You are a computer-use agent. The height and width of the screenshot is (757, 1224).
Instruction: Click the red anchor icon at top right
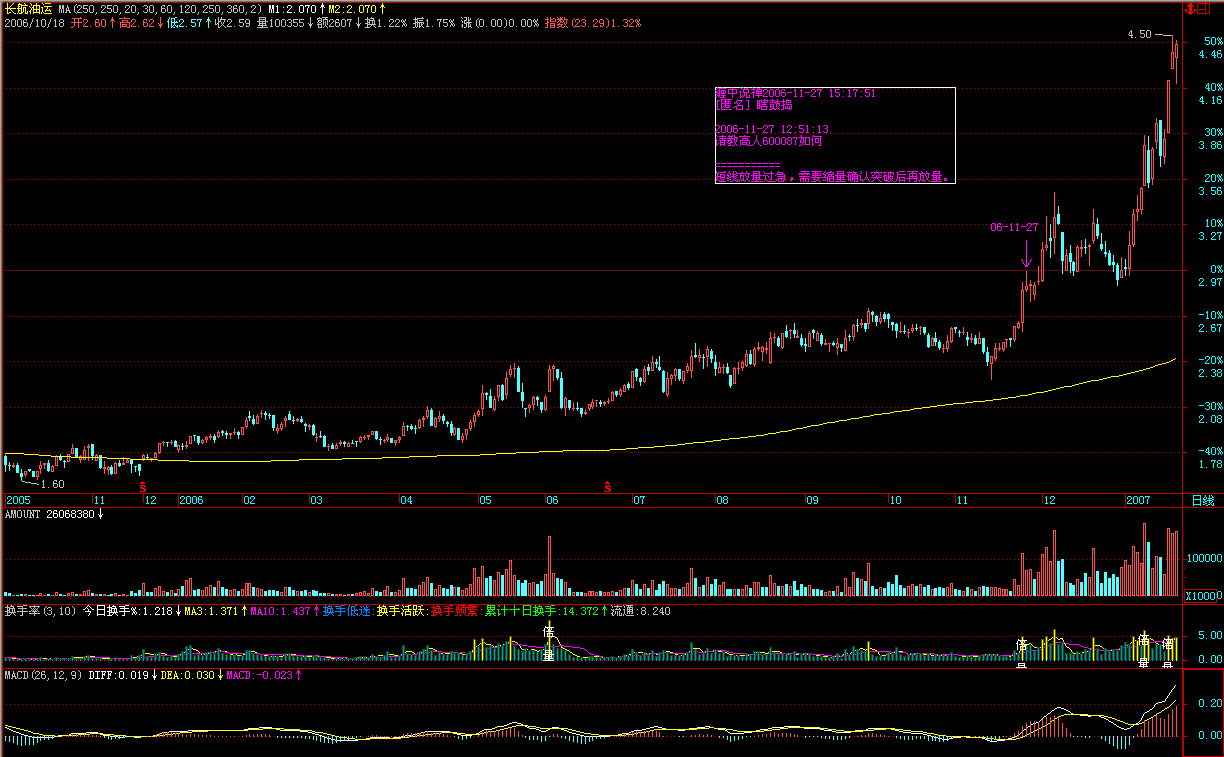(1190, 9)
